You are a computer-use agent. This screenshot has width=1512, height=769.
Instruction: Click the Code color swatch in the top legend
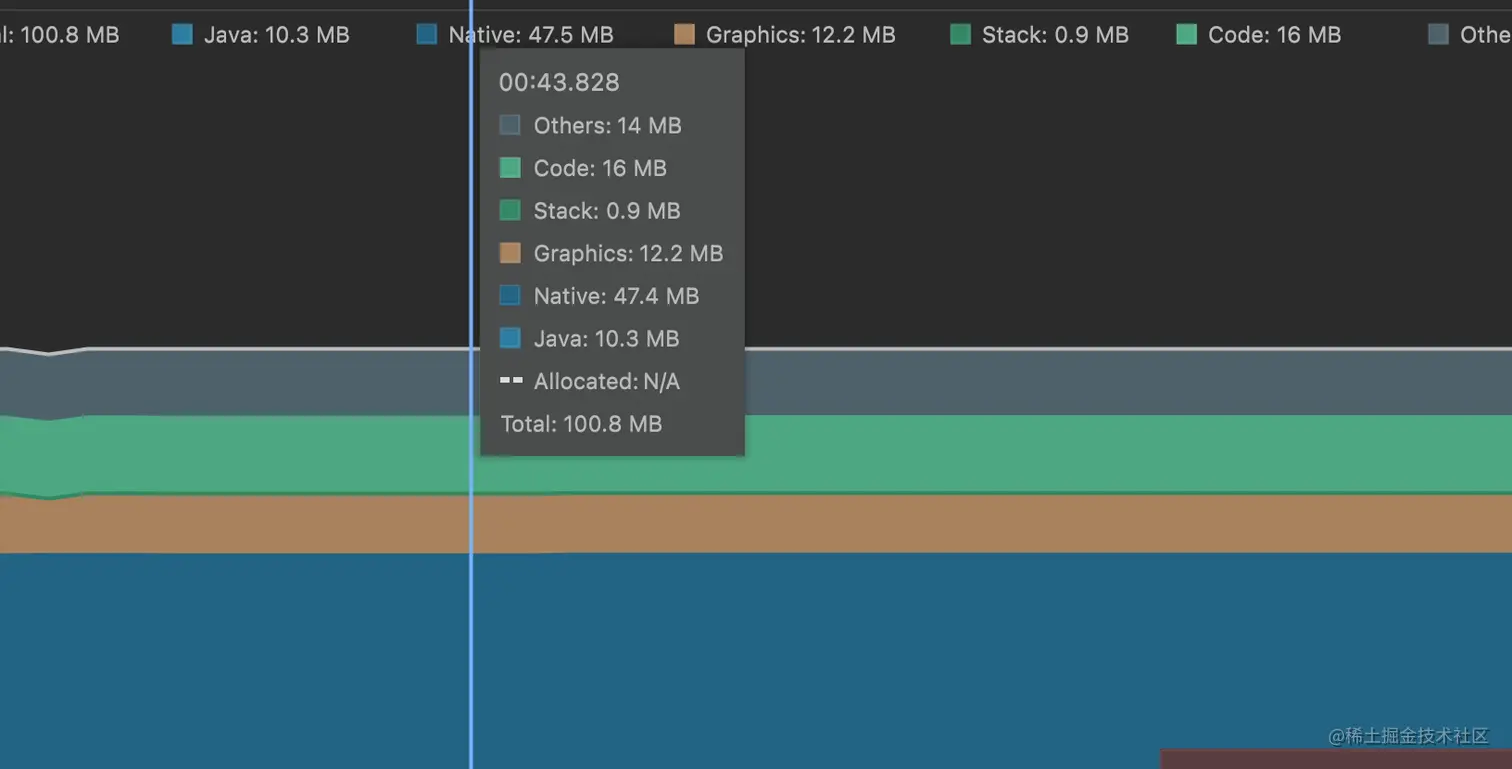[1186, 35]
